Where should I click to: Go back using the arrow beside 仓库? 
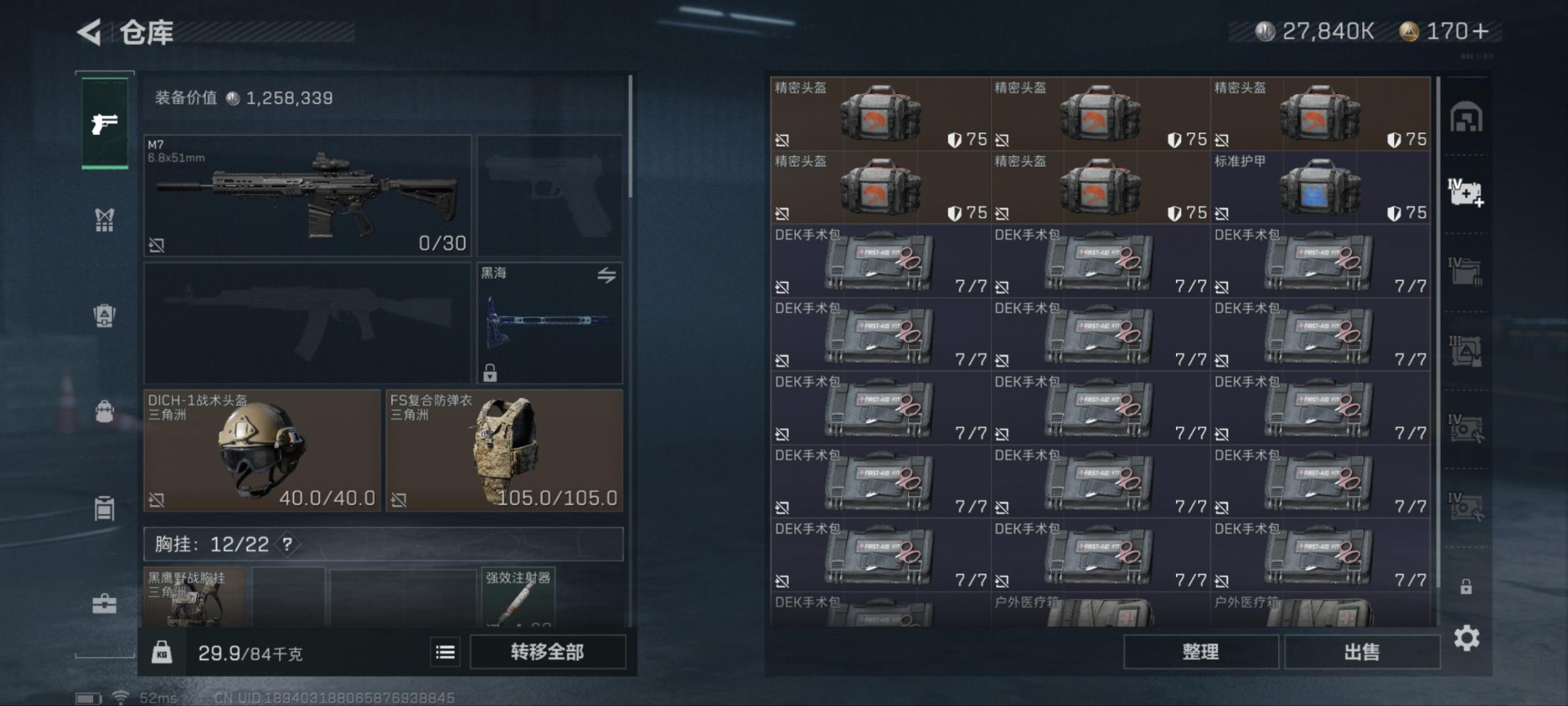pos(89,33)
